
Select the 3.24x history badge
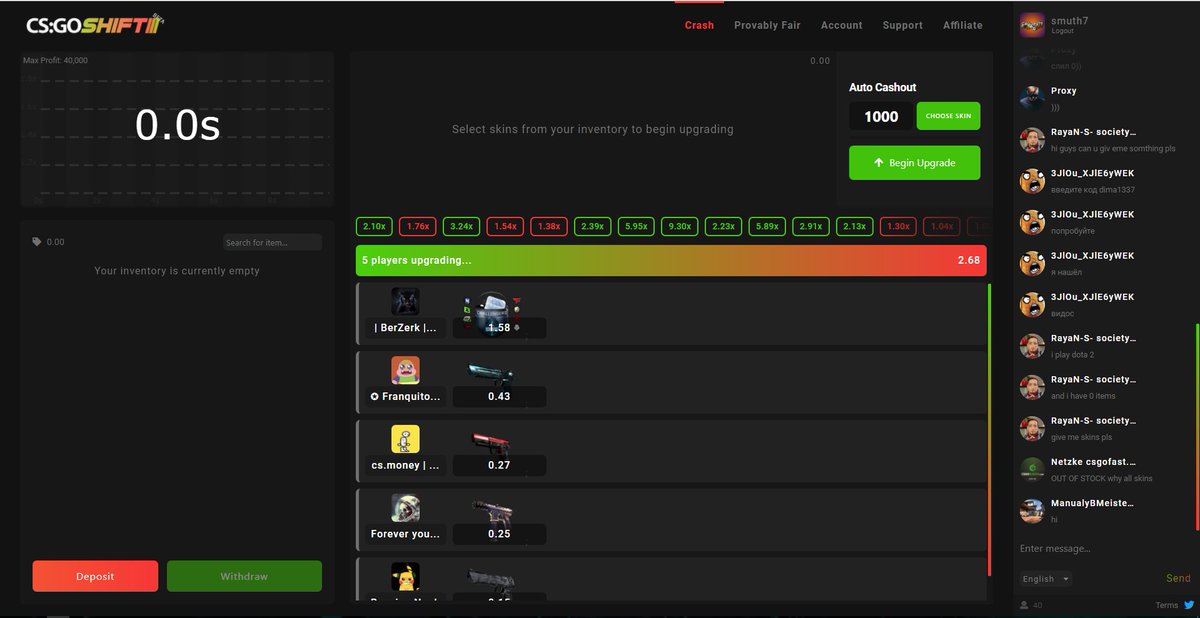[461, 227]
